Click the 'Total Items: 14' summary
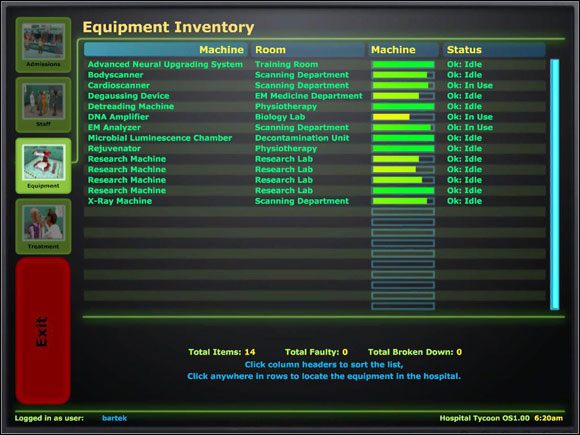 click(222, 352)
